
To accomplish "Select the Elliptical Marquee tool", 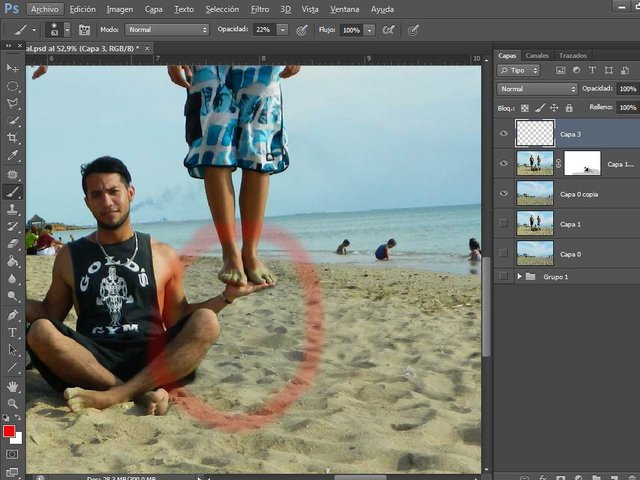I will (x=12, y=86).
